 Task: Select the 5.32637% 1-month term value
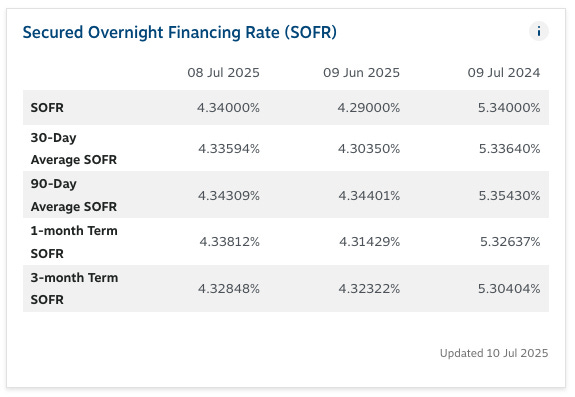510,242
